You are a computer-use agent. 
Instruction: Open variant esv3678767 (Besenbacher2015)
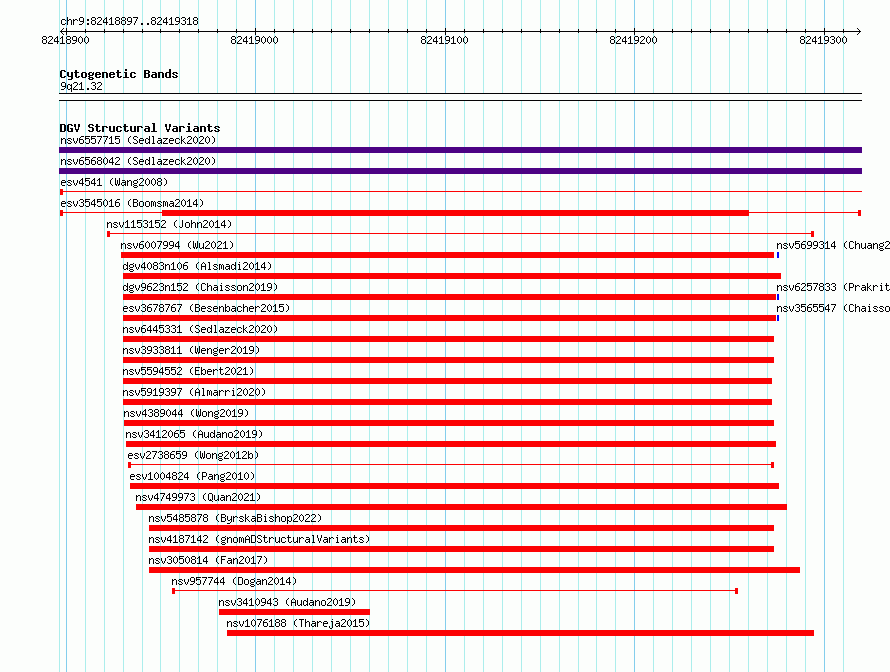pos(206,308)
